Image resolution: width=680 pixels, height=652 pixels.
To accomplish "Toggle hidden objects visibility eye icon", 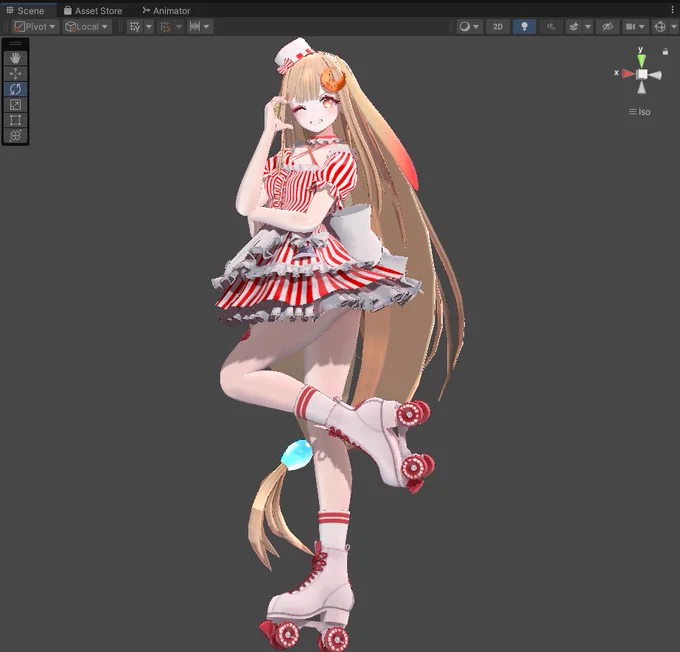I will coord(608,27).
